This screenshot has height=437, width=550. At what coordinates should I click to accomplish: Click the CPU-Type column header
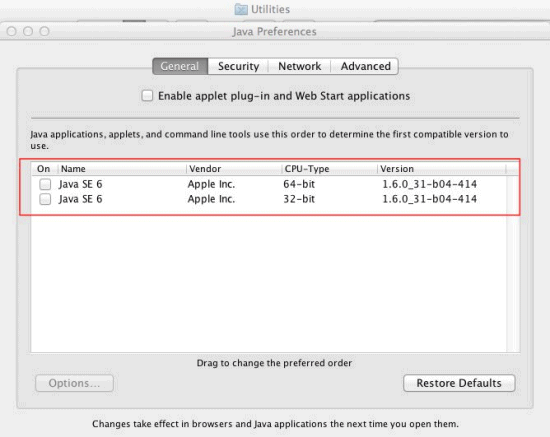point(329,169)
